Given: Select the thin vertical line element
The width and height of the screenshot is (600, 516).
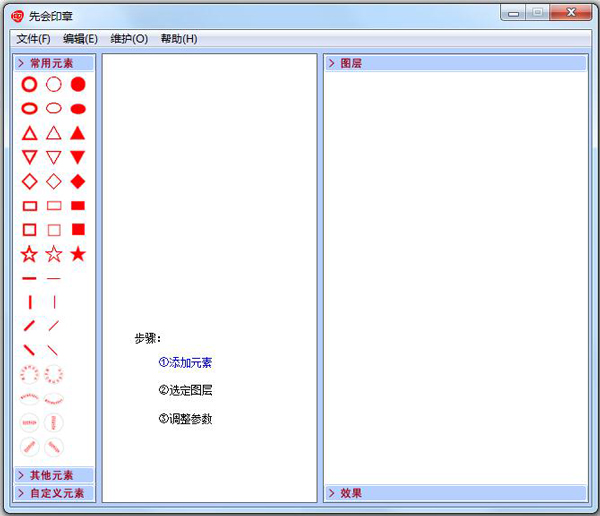Looking at the screenshot, I should (x=54, y=302).
